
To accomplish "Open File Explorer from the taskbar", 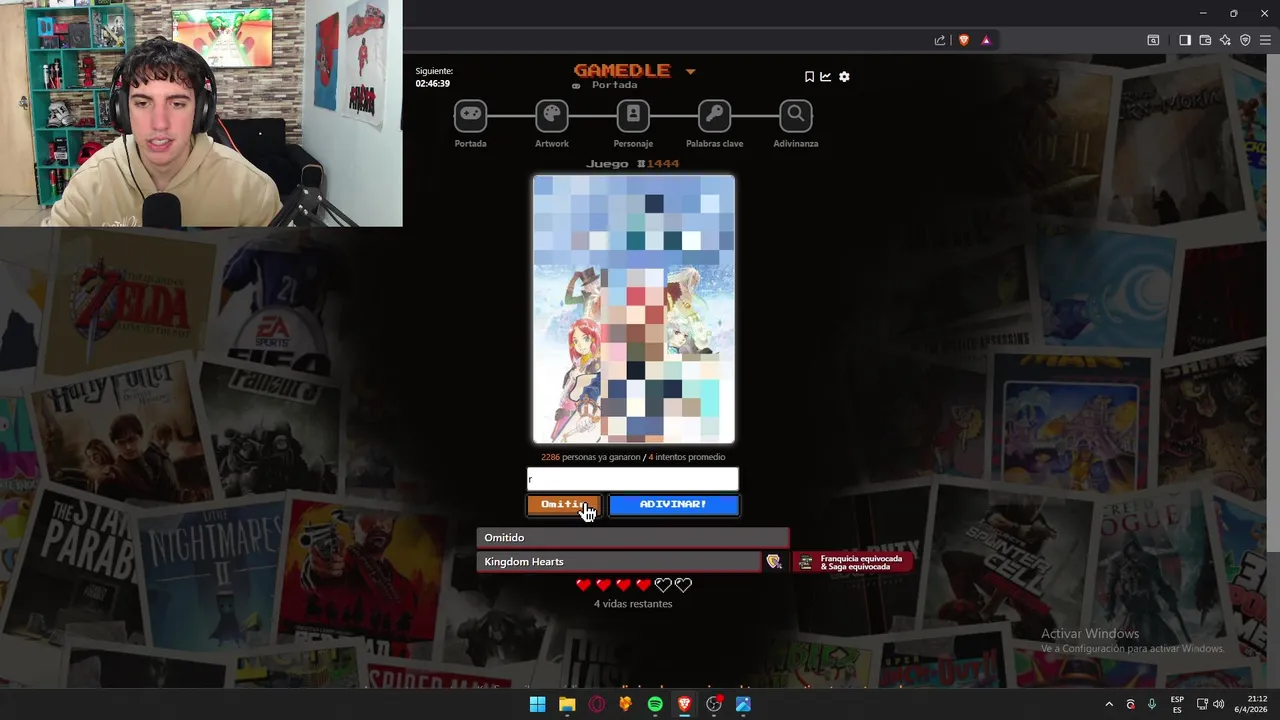I will tap(567, 704).
